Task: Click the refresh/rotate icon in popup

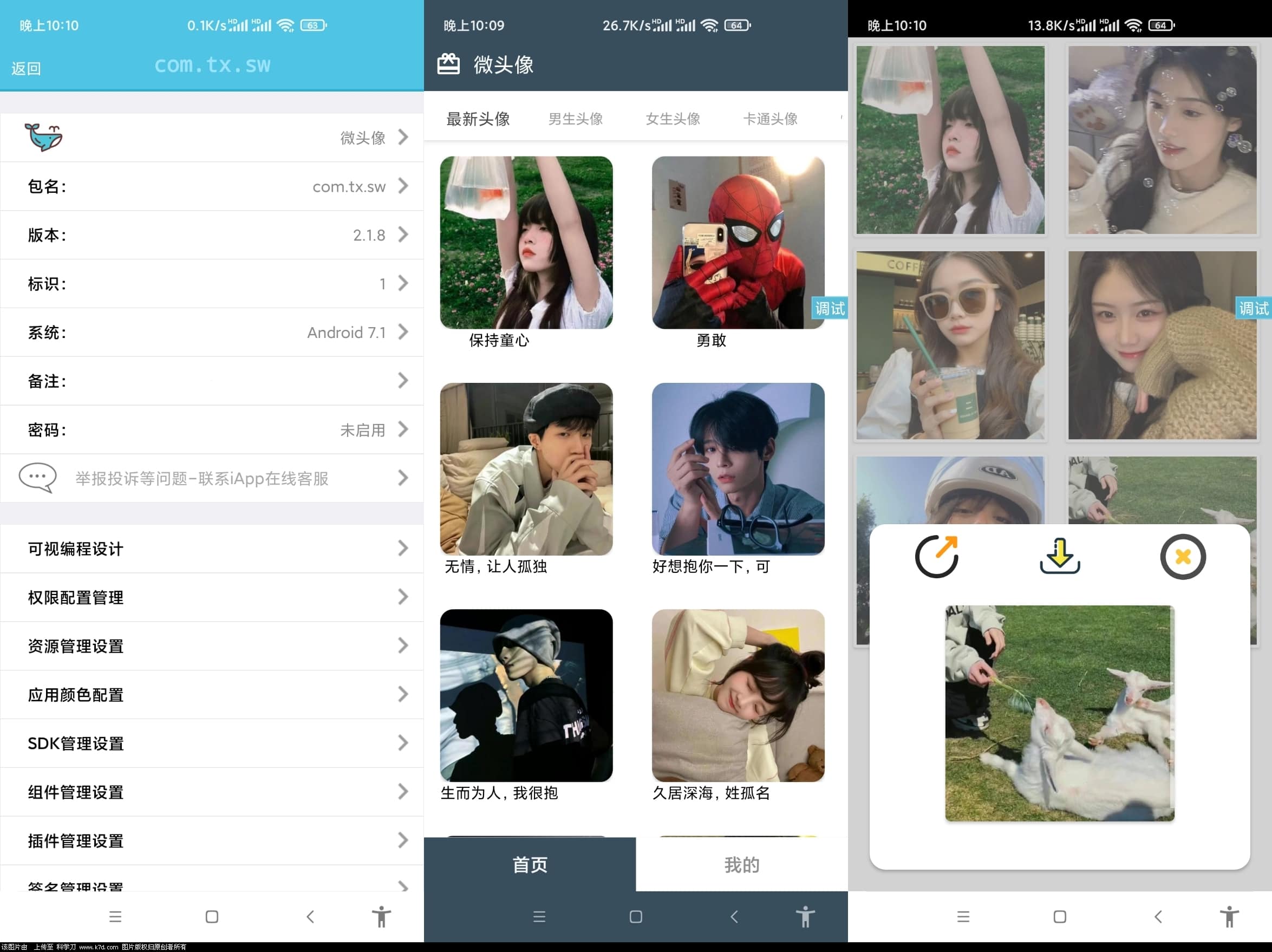Action: [936, 555]
